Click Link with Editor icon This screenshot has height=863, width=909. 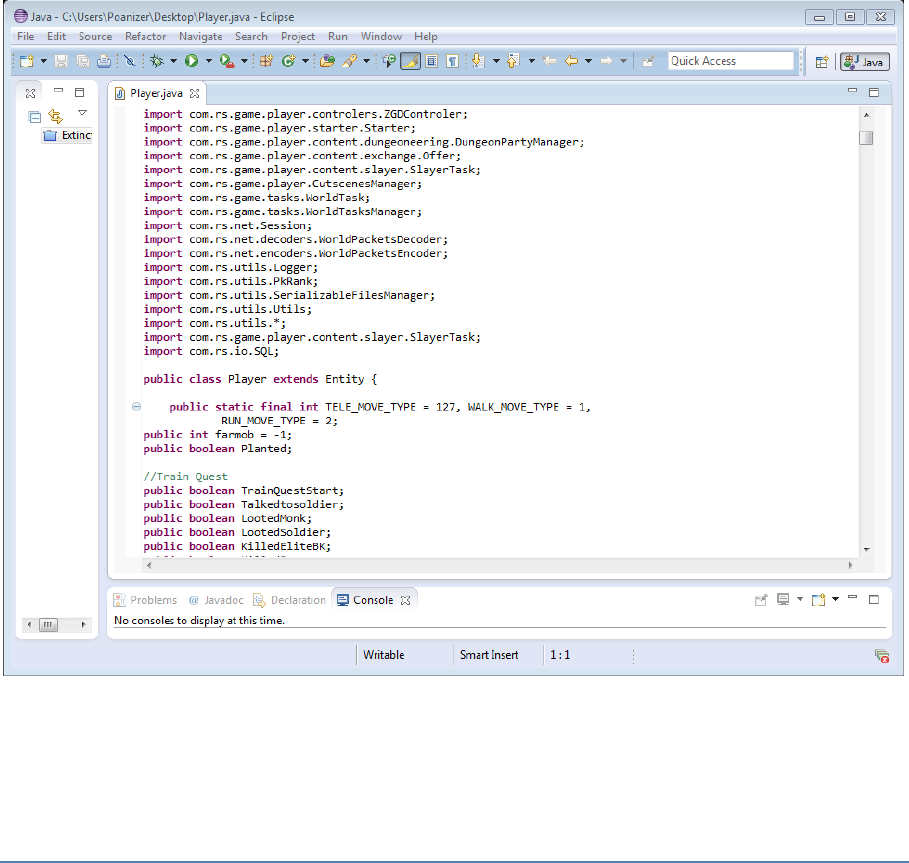tap(56, 116)
